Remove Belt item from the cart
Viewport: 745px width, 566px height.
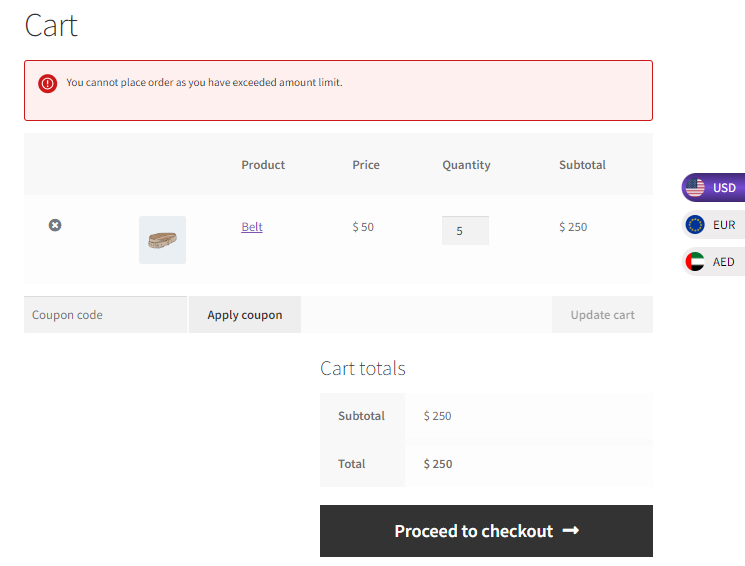pos(55,225)
